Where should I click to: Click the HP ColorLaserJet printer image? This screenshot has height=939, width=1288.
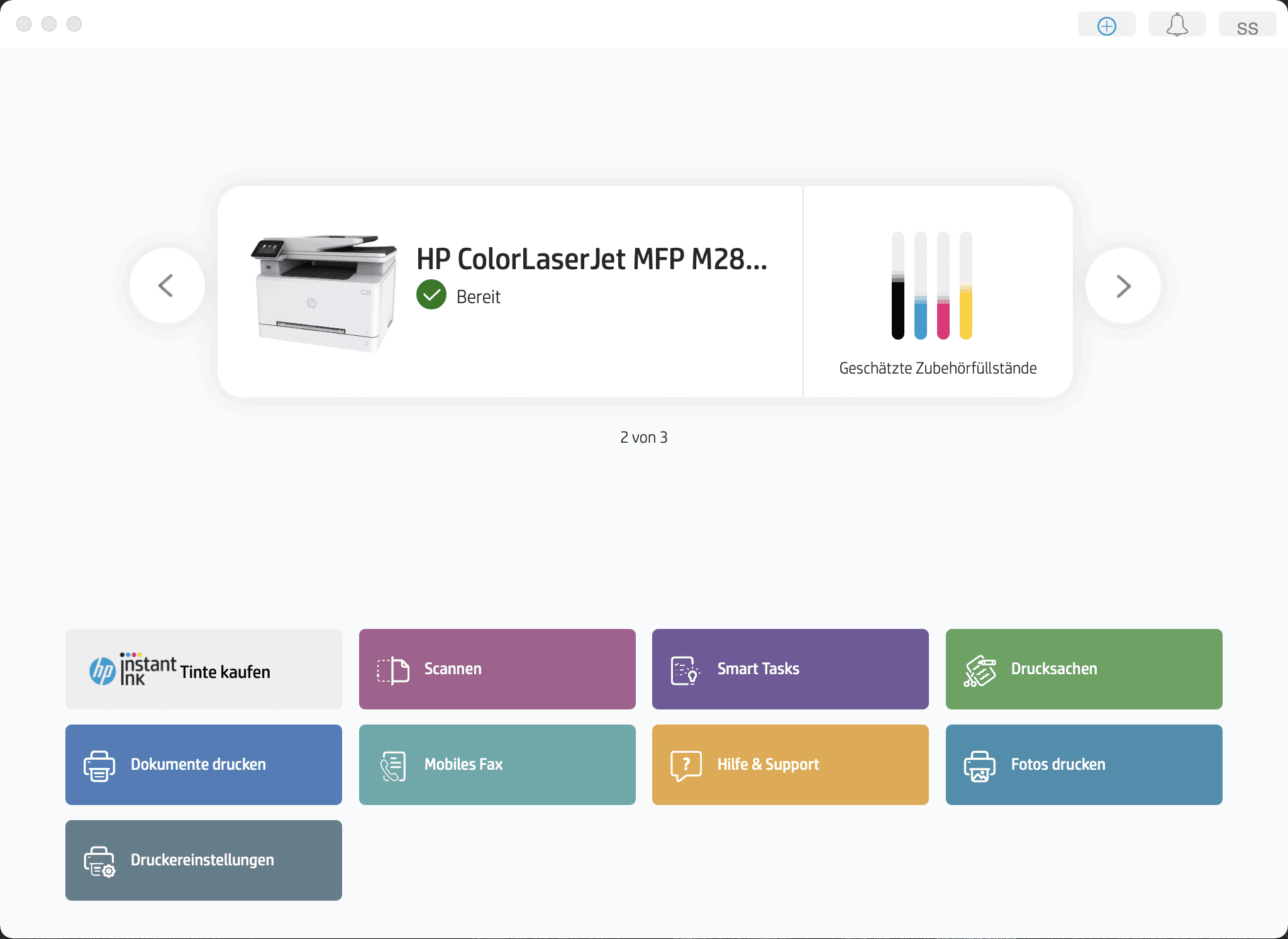point(325,293)
